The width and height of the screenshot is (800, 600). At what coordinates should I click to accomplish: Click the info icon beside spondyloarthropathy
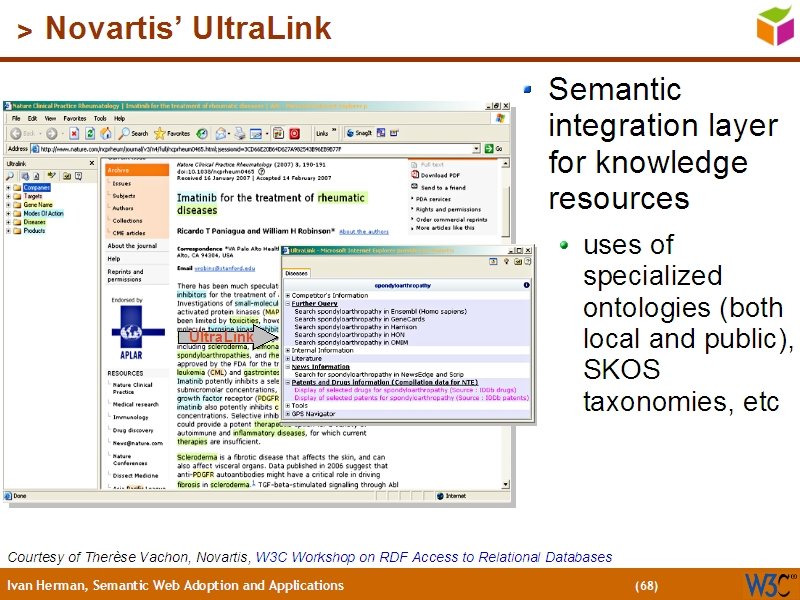(527, 285)
